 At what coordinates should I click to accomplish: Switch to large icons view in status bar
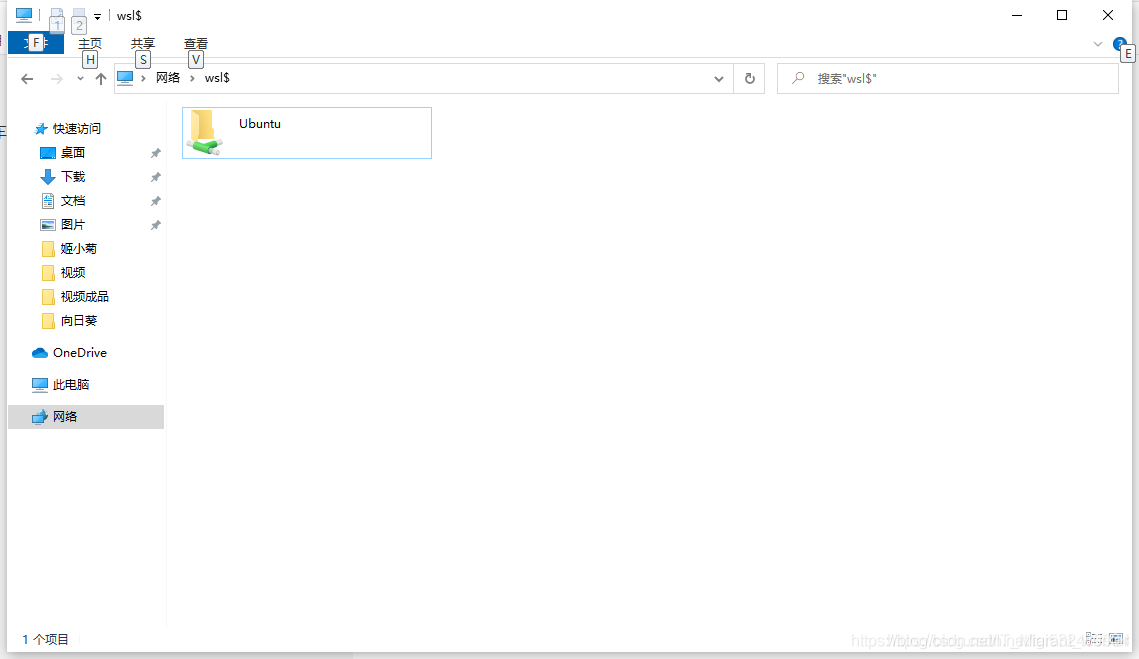[1116, 639]
